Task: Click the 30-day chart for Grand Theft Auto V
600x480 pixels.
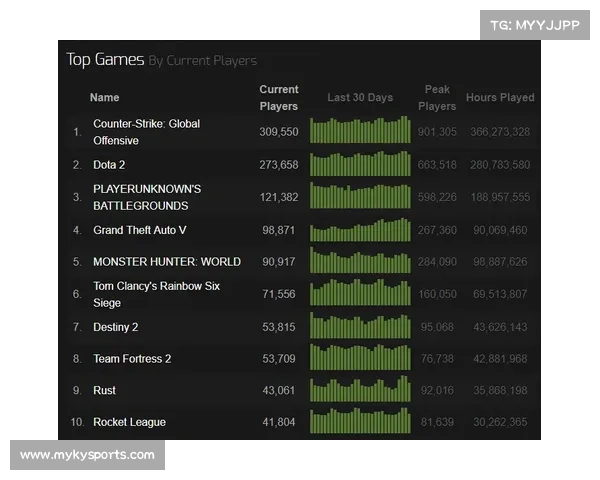Action: coord(360,230)
